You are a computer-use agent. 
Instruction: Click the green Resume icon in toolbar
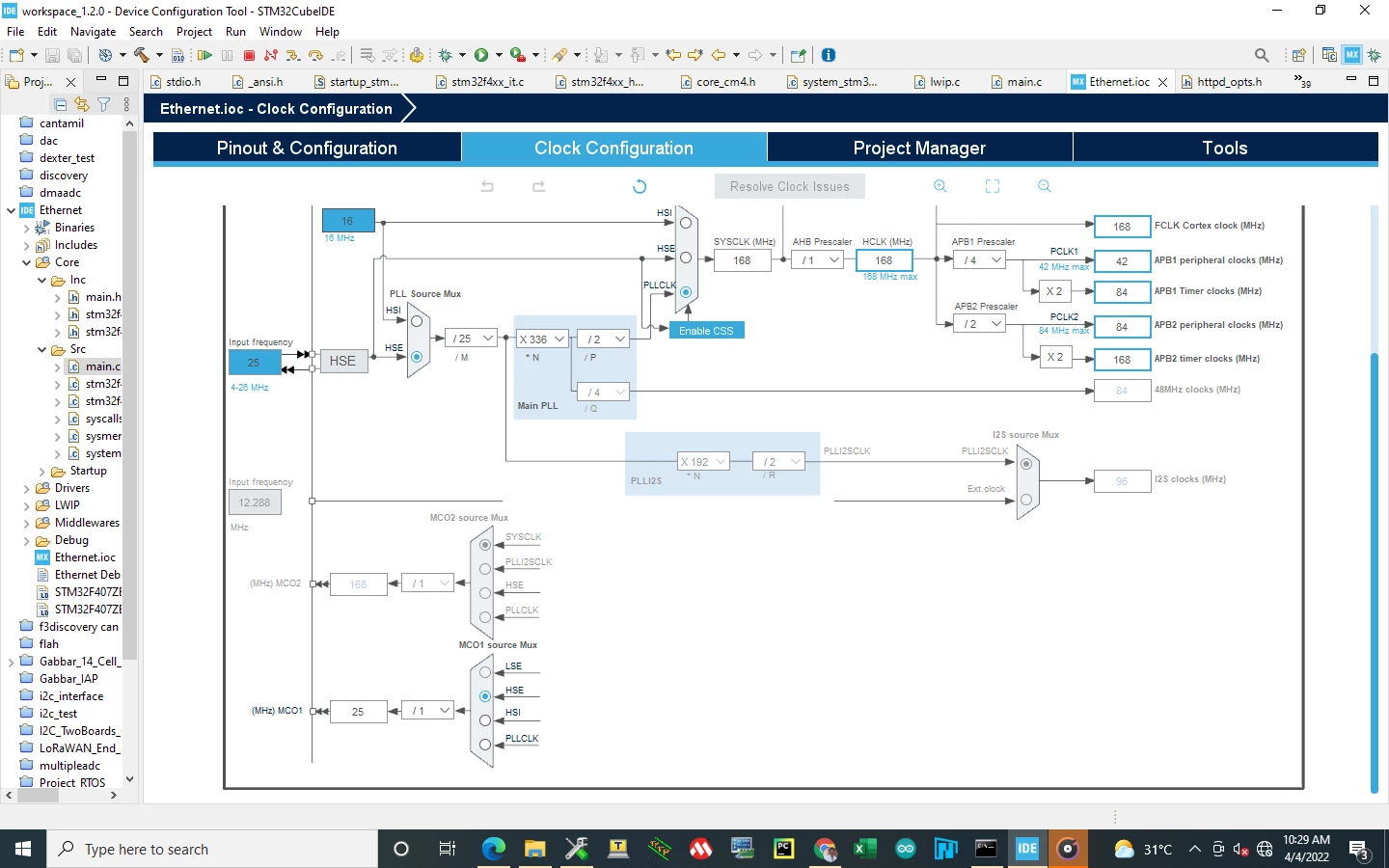204,55
